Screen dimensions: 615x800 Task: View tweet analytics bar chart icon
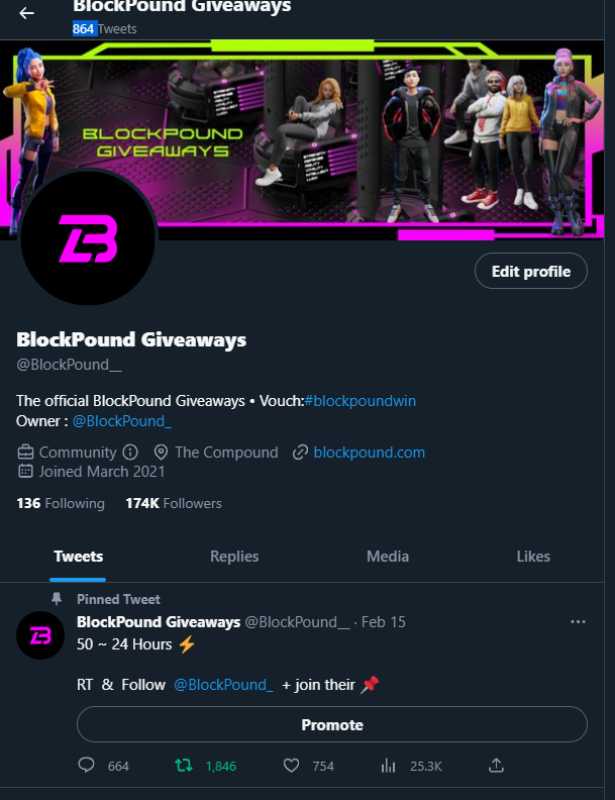(x=388, y=765)
